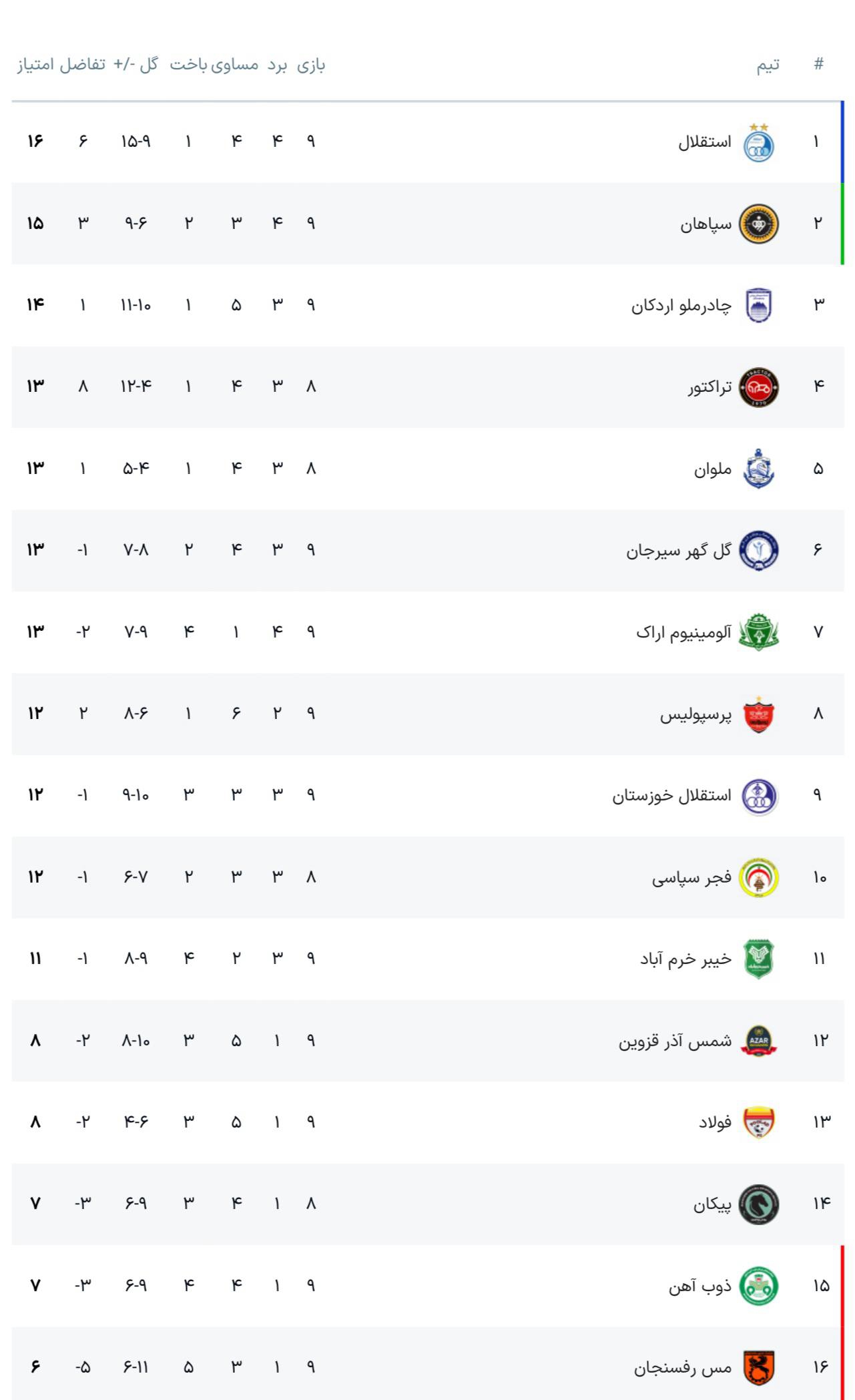Select the Shams Azar Qazvin AZAR badge

coord(758,1041)
